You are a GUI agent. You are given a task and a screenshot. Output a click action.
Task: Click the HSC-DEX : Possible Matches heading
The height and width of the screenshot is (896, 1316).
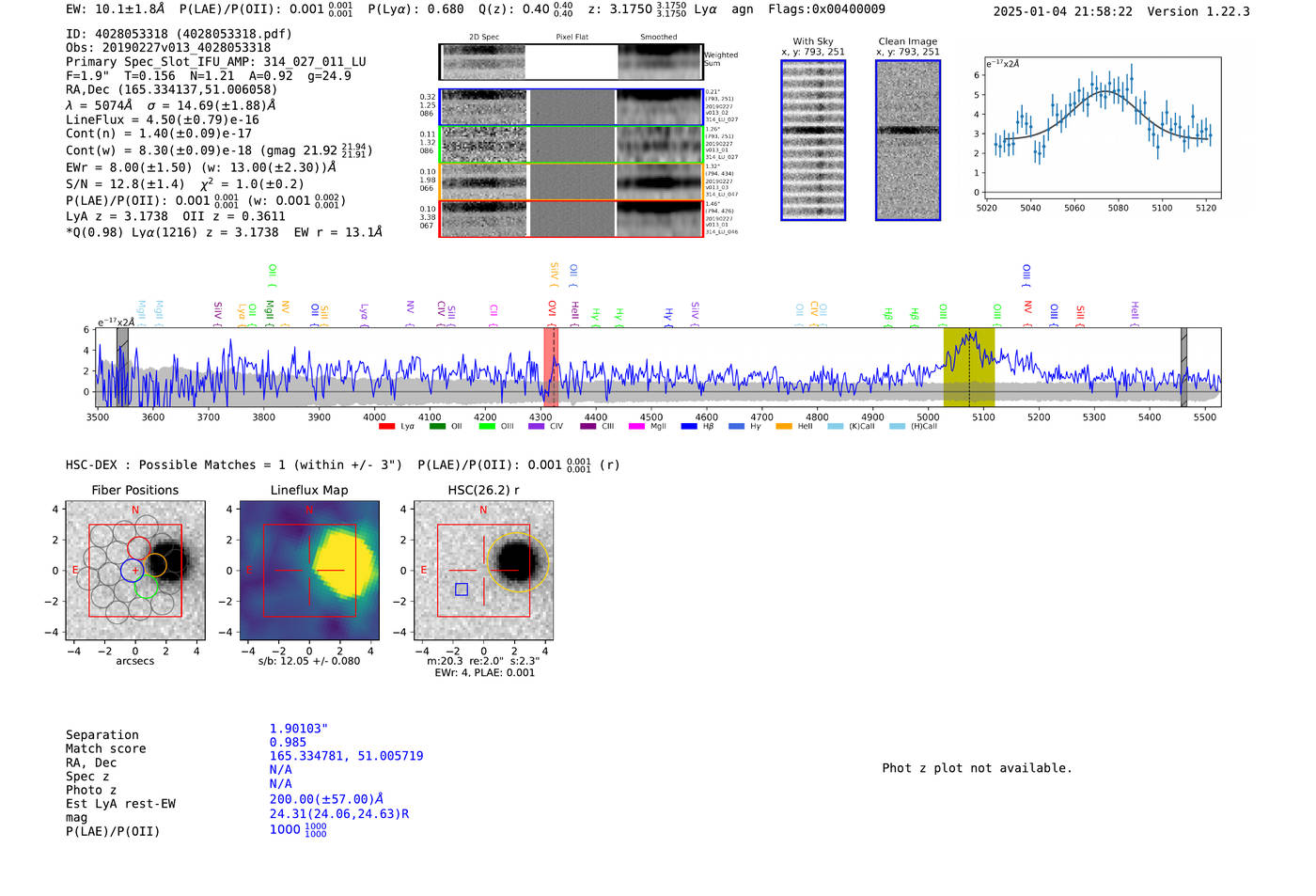click(x=234, y=464)
